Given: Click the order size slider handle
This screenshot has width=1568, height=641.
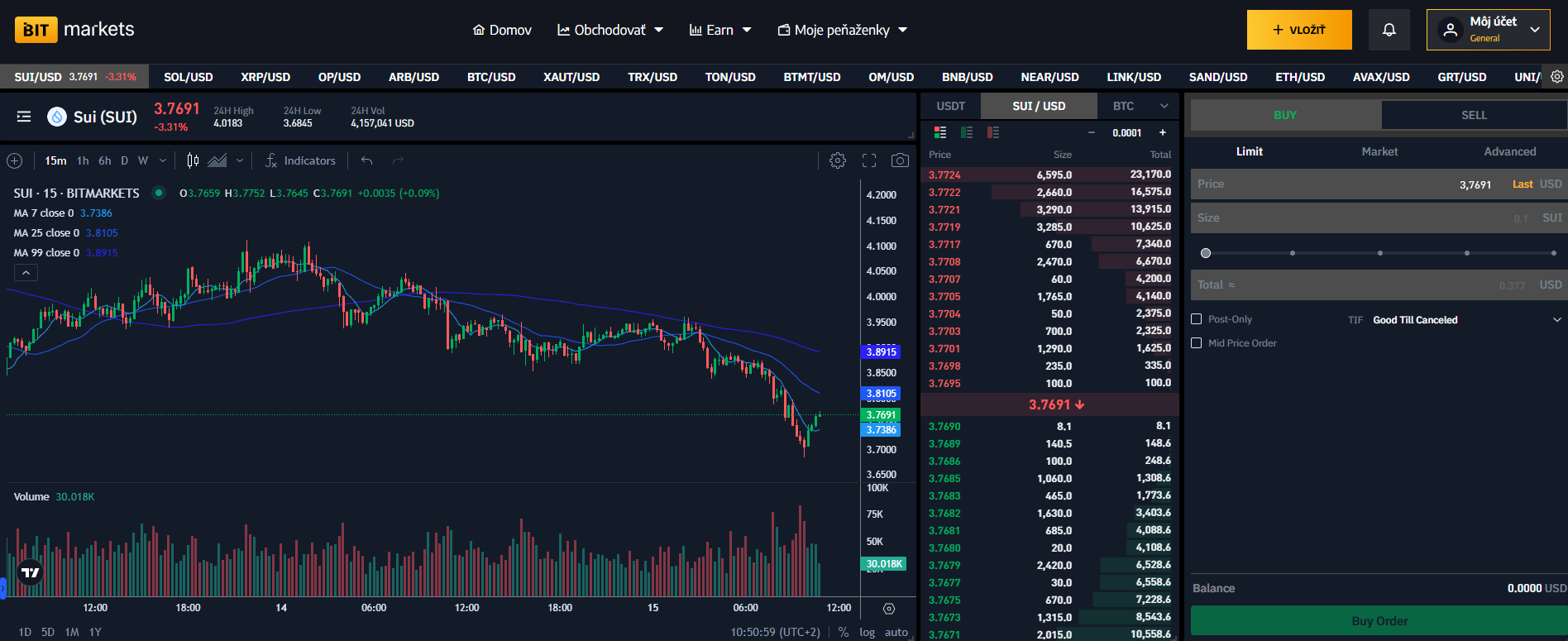Looking at the screenshot, I should coord(1206,253).
